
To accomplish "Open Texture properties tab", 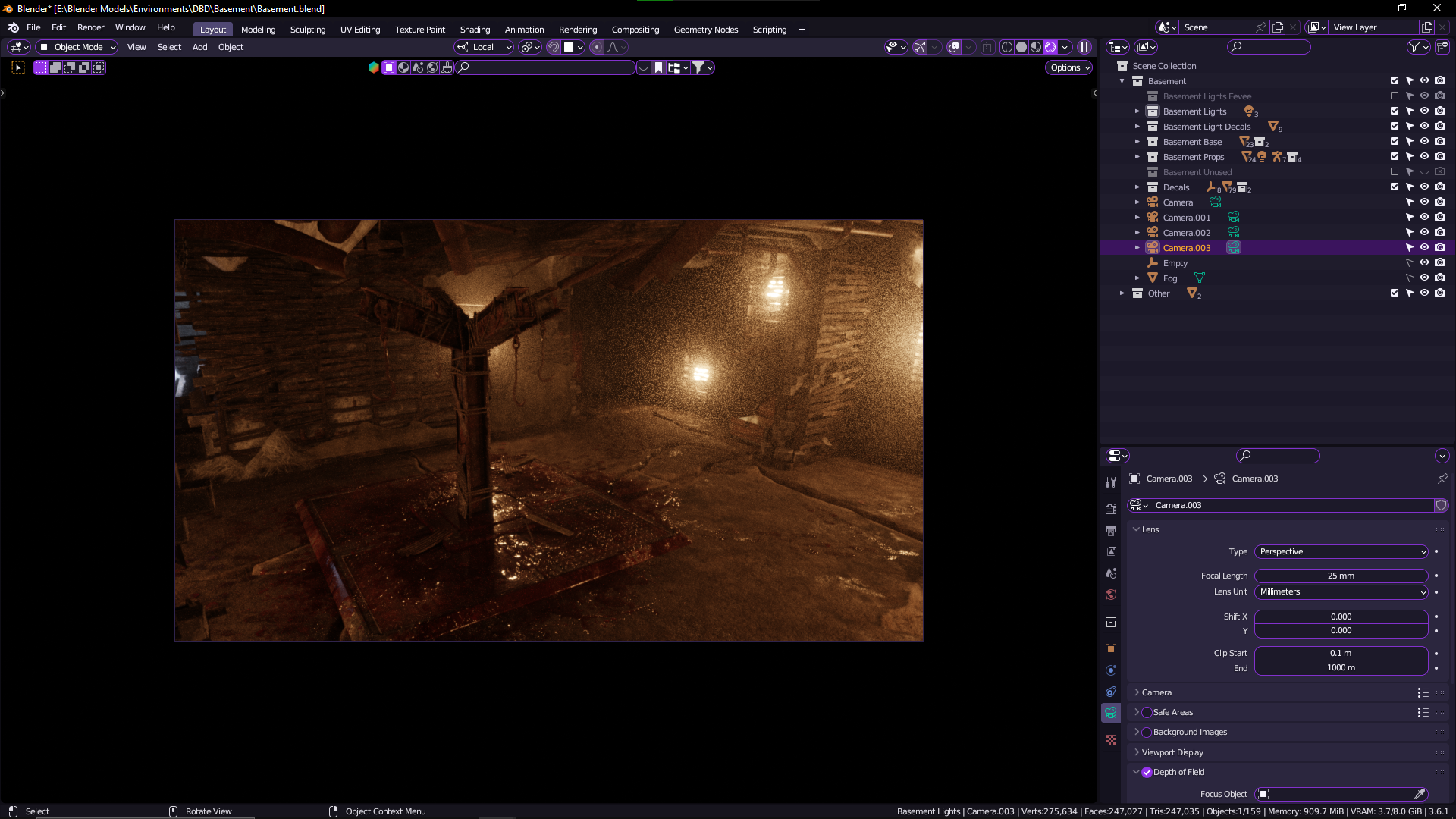I will (x=1111, y=740).
